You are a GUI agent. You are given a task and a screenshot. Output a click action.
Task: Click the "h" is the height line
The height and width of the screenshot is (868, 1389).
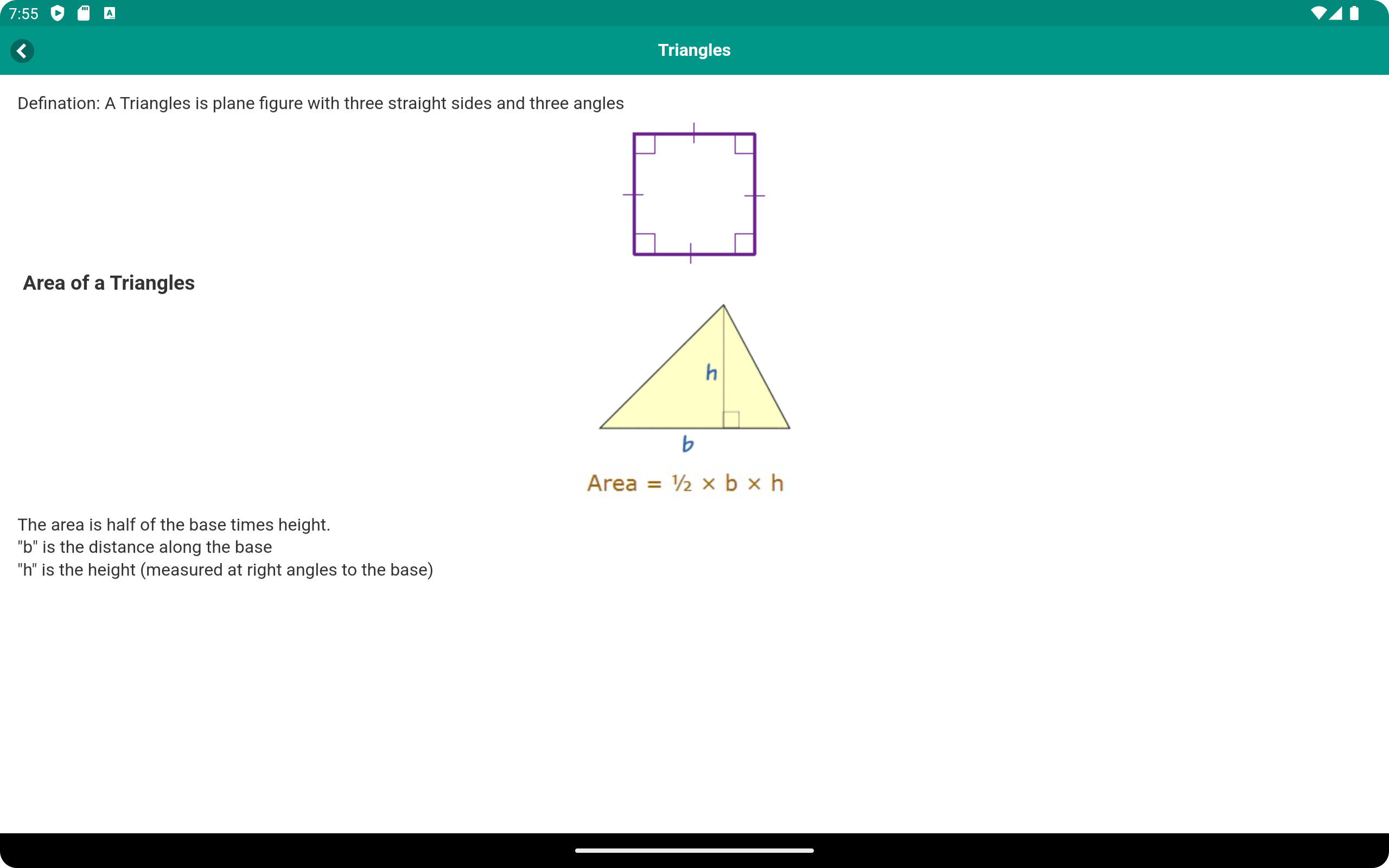[x=226, y=570]
